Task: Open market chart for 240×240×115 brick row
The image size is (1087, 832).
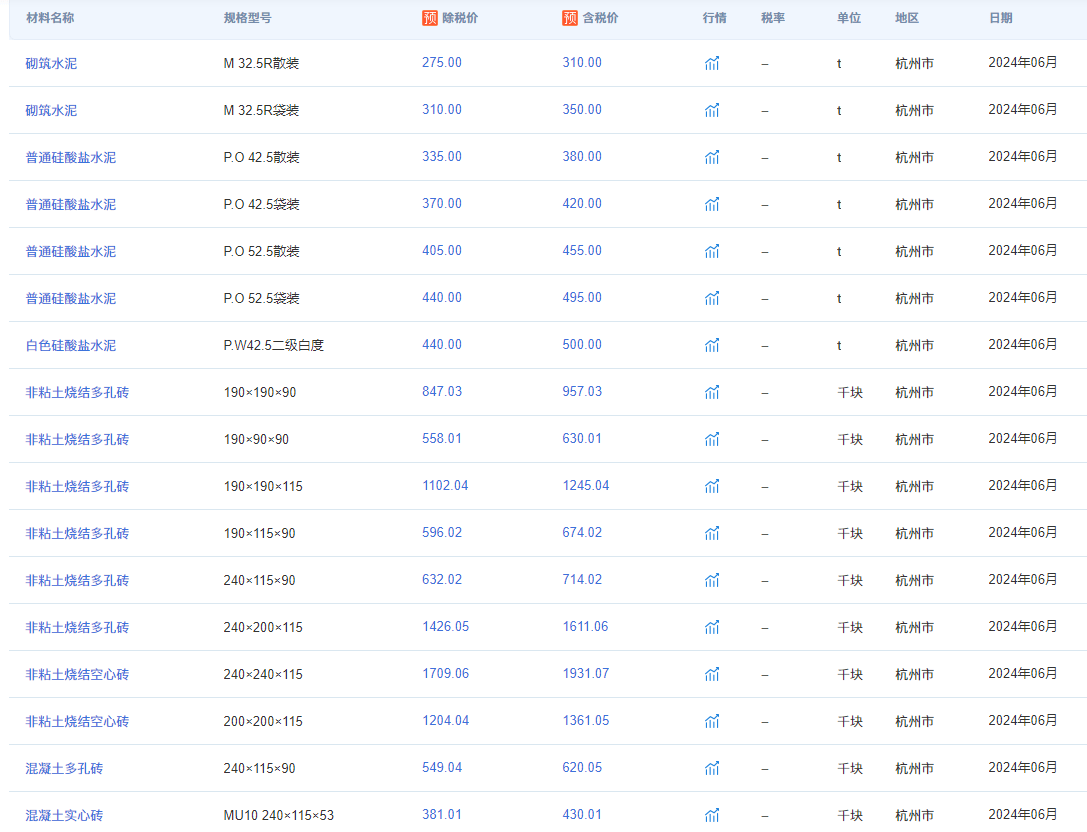Action: pyautogui.click(x=712, y=674)
